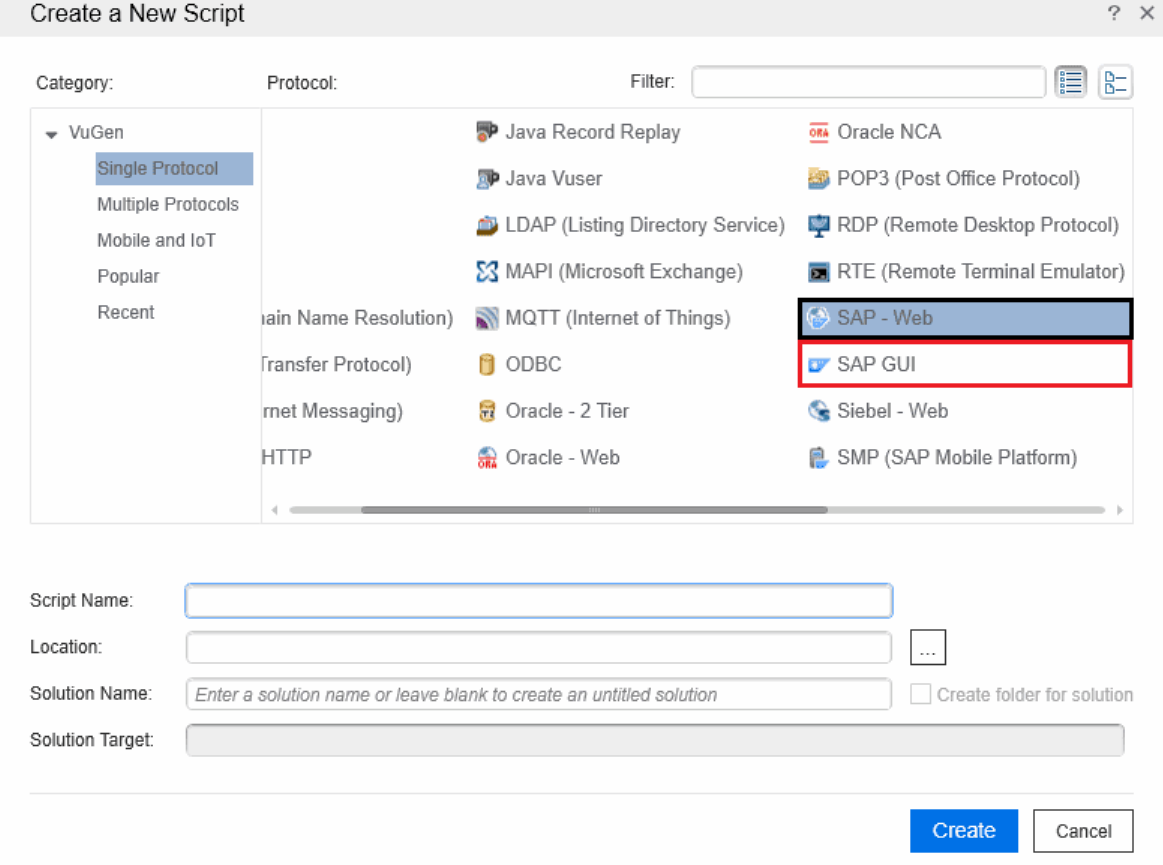Select the ODBC protocol text
The image size is (1163, 865).
tap(533, 364)
